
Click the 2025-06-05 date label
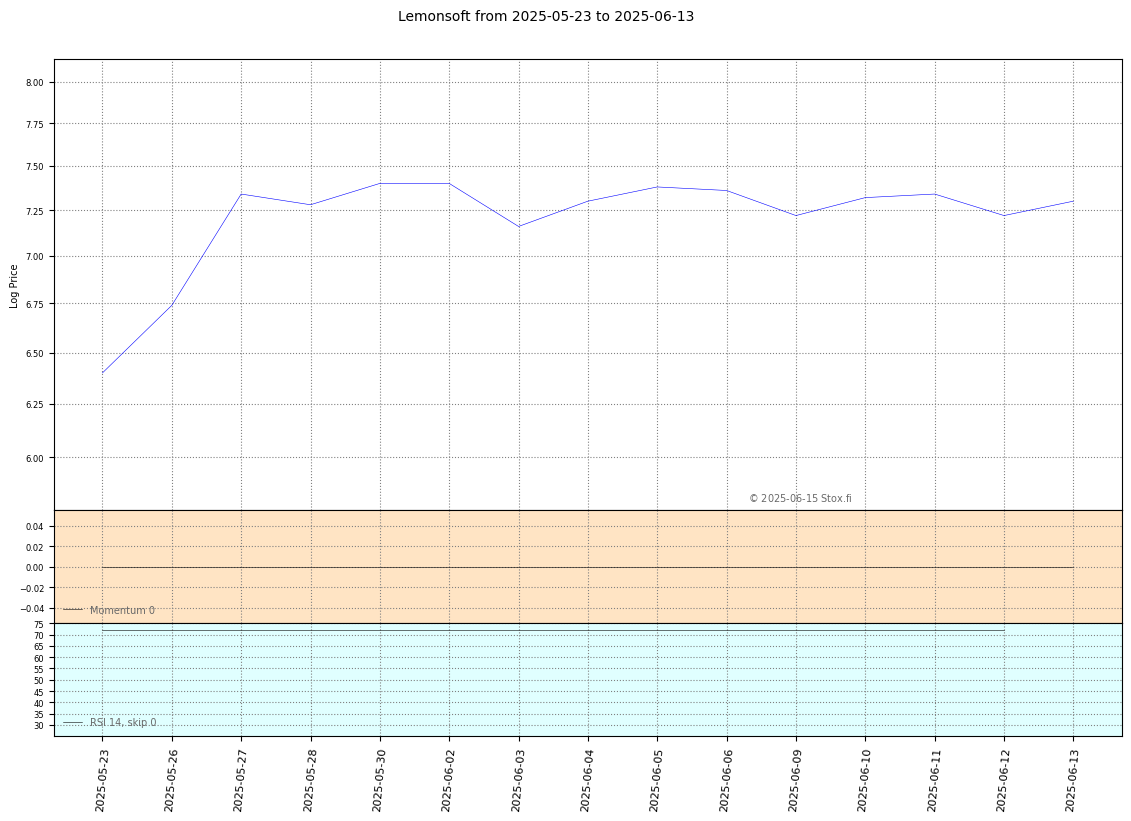(x=656, y=781)
